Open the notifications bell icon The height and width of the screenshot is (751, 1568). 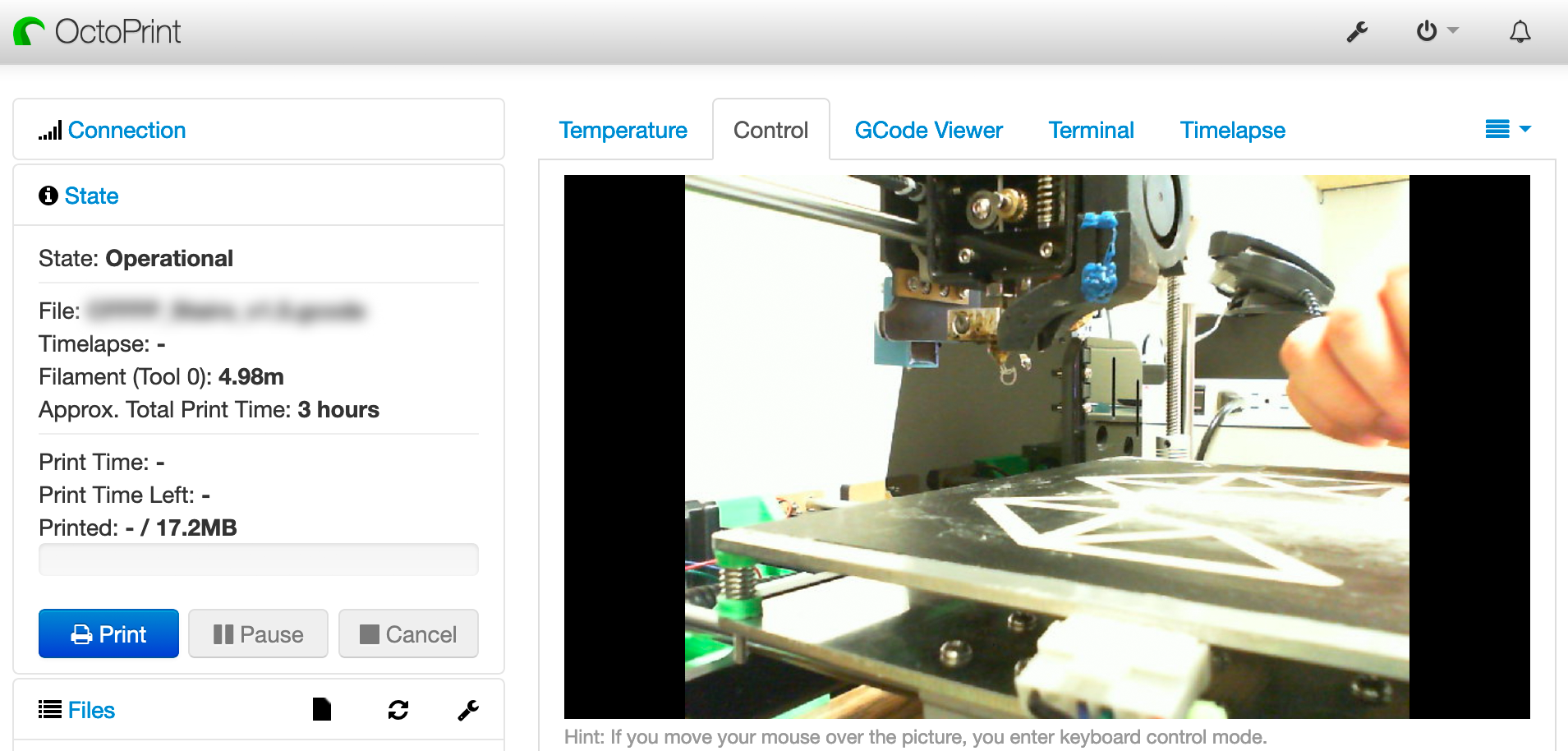pyautogui.click(x=1519, y=31)
